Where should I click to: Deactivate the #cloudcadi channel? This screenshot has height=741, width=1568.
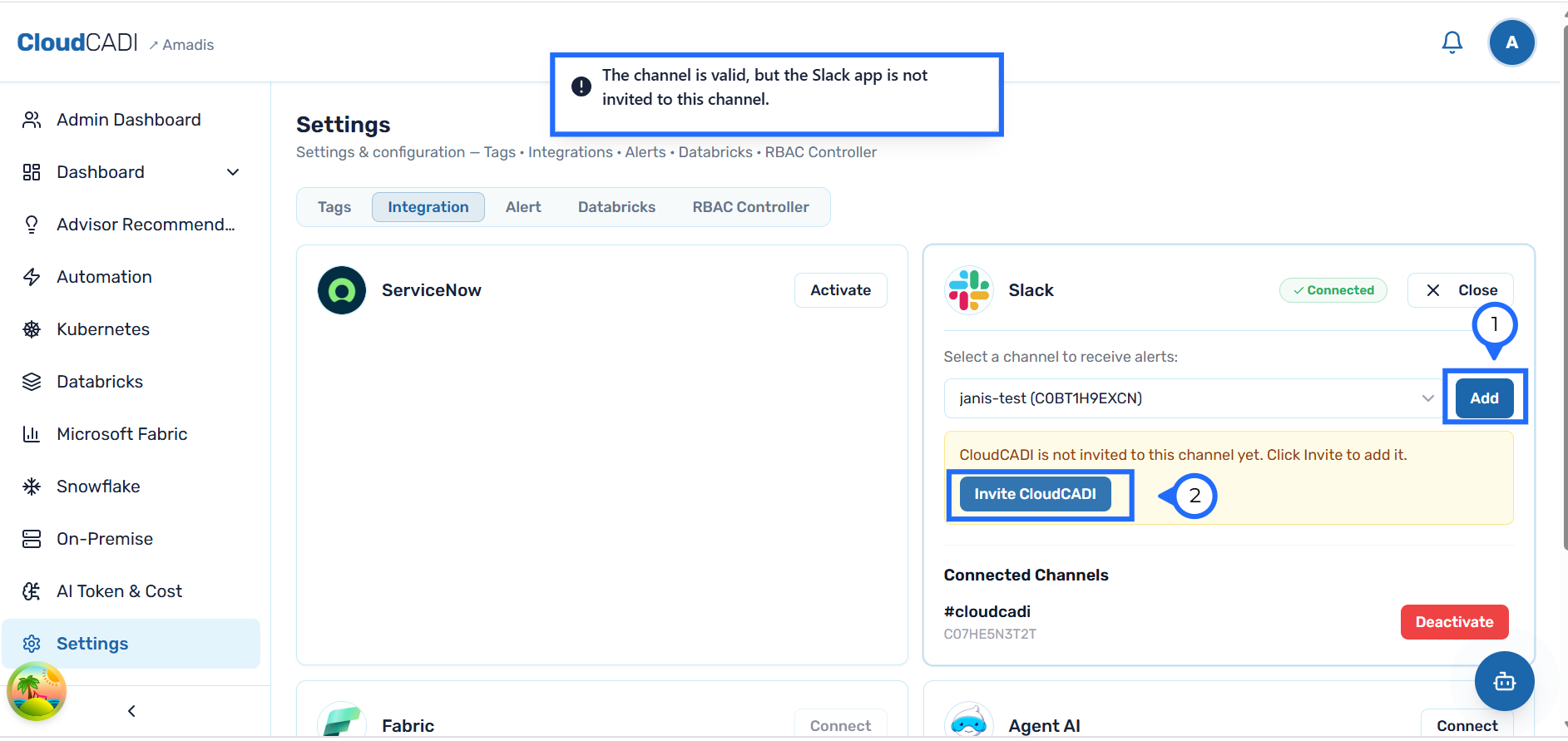pyautogui.click(x=1454, y=622)
